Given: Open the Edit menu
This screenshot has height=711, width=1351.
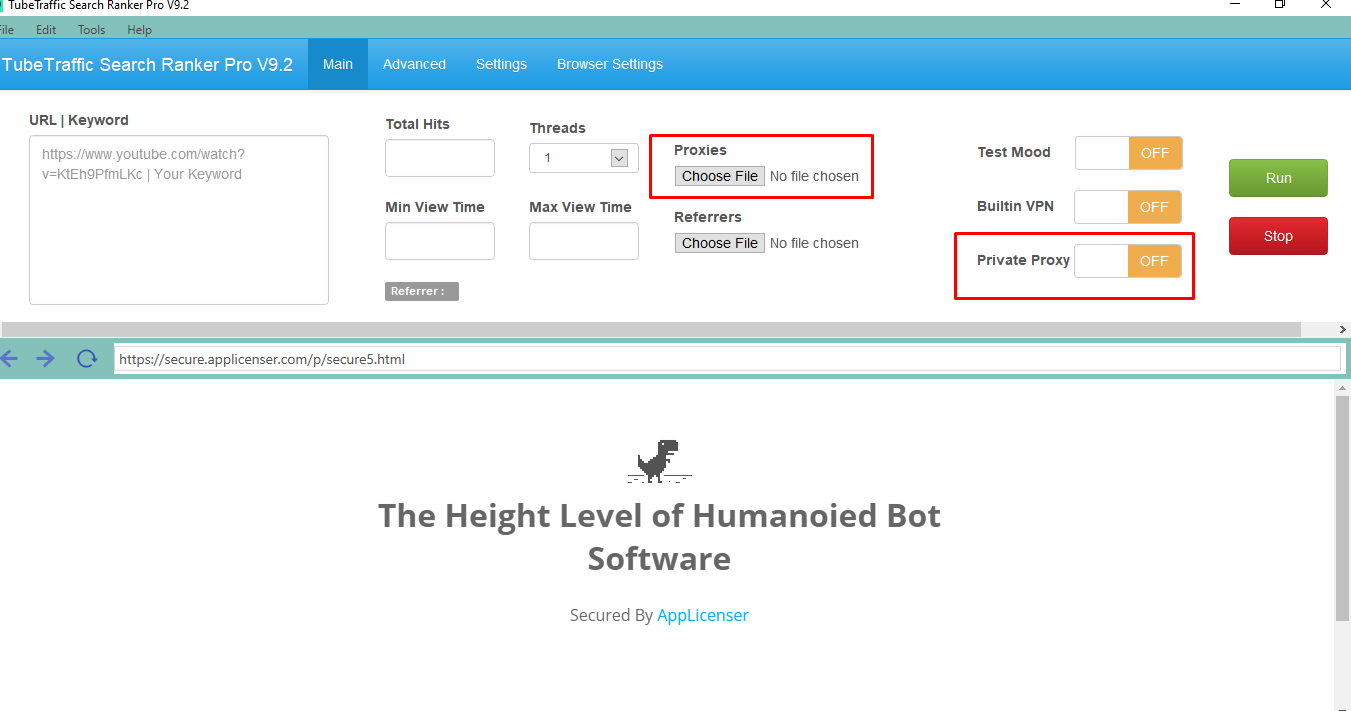Looking at the screenshot, I should 46,30.
